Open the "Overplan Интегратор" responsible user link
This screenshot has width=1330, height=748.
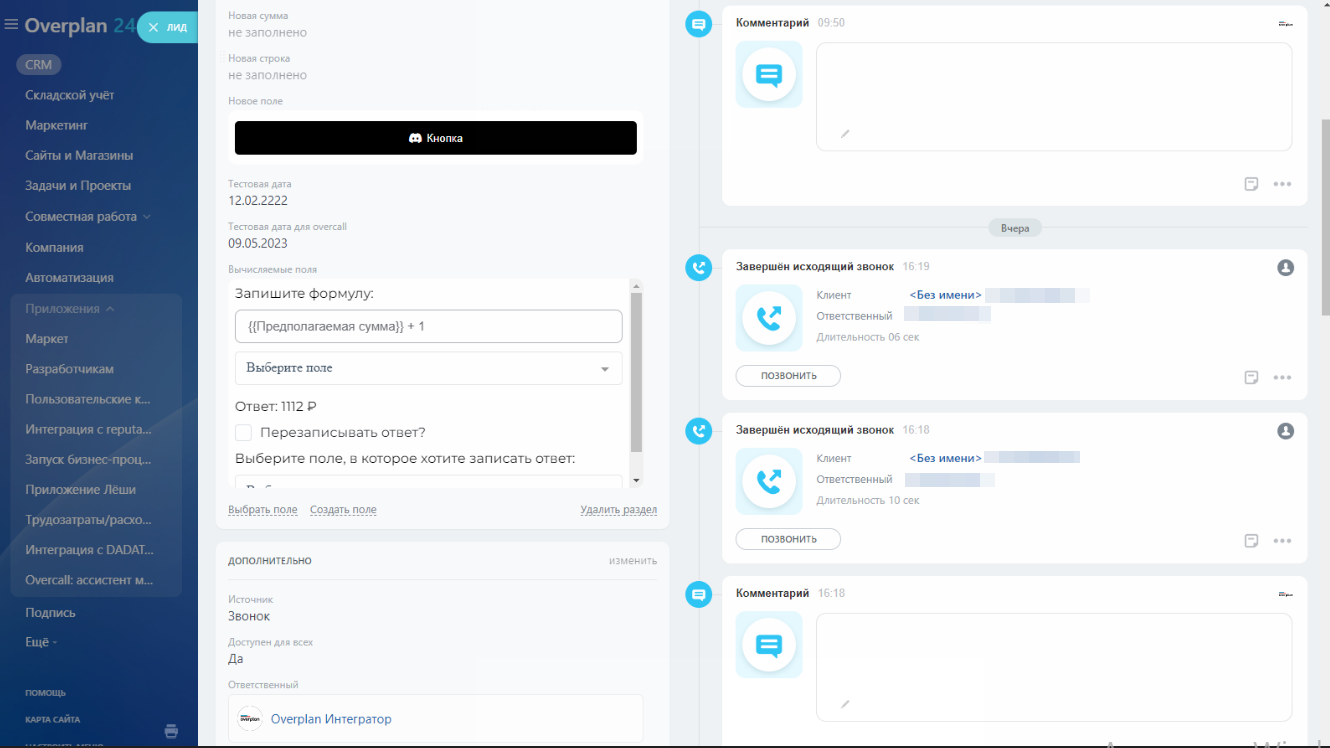pos(331,719)
